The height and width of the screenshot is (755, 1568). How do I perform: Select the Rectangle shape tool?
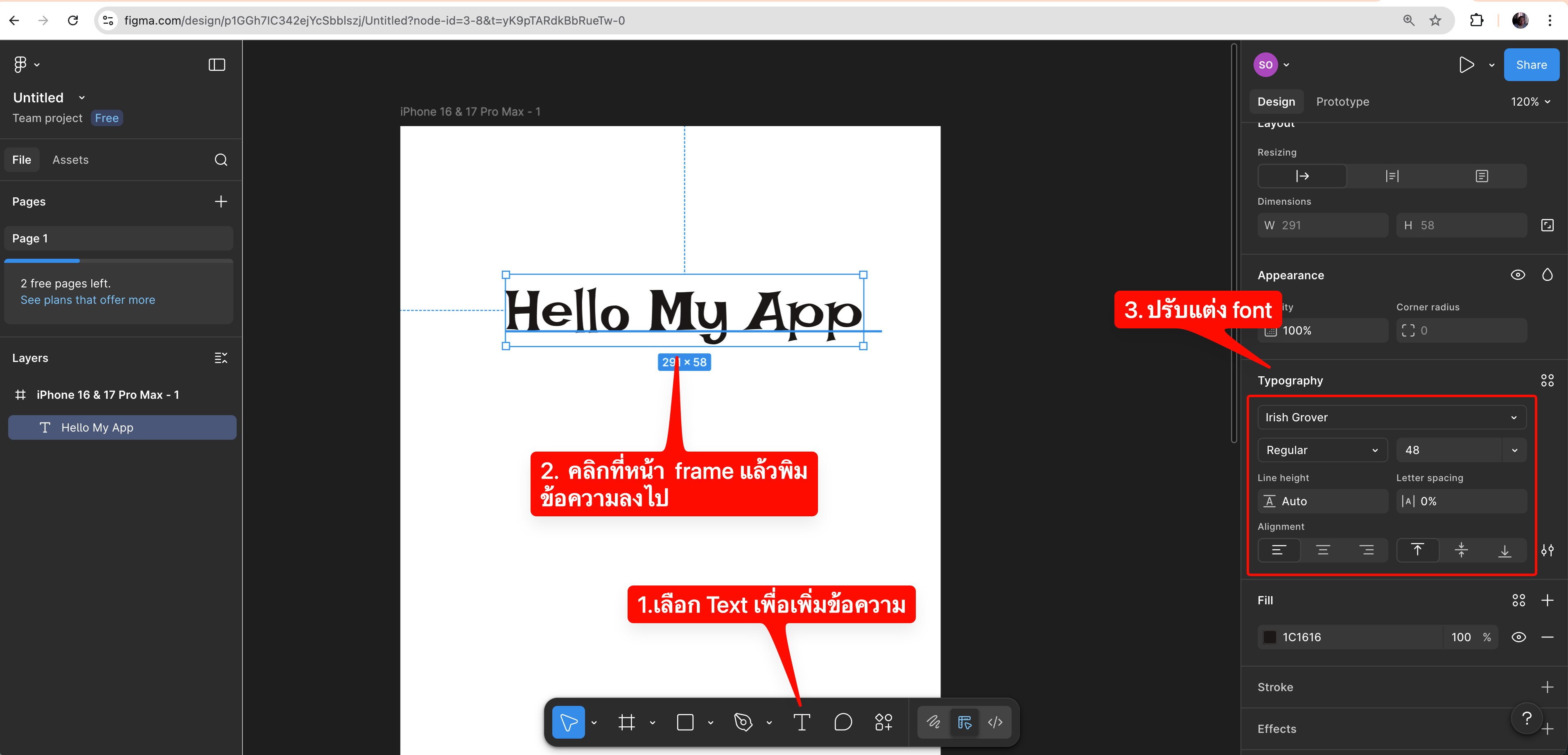tap(685, 722)
